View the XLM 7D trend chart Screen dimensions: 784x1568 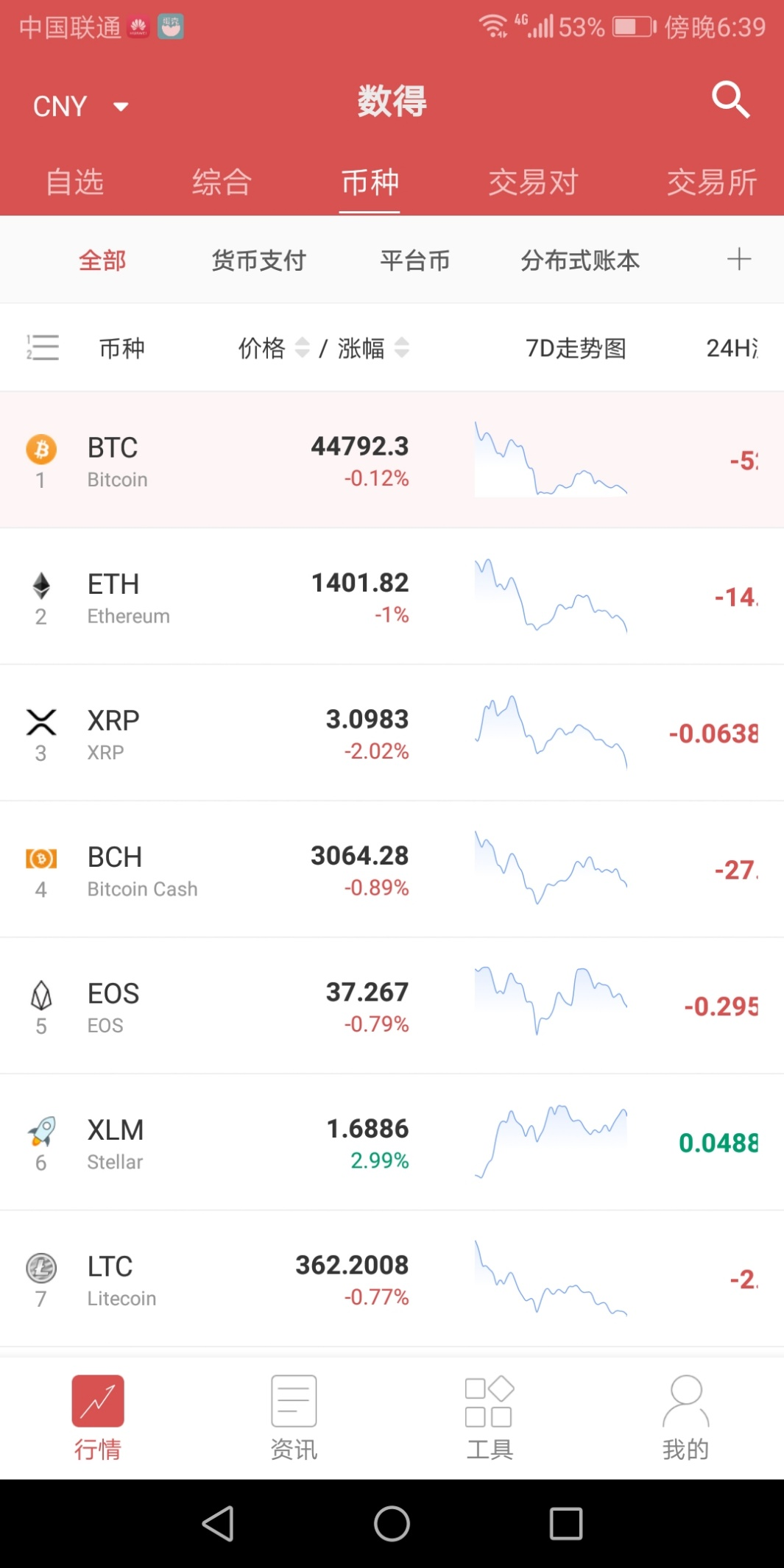click(x=551, y=1142)
